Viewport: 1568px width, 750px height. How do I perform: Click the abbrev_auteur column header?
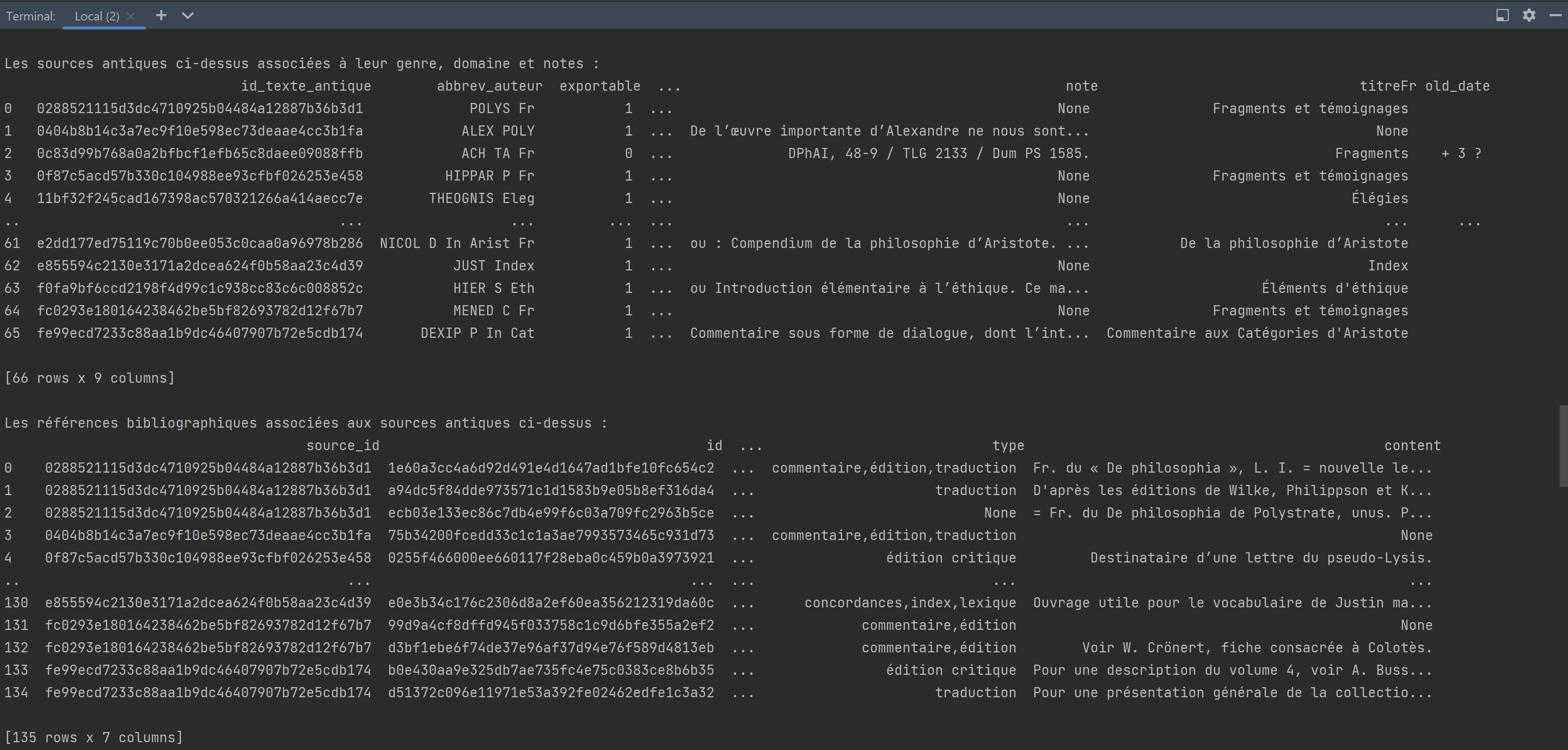490,87
